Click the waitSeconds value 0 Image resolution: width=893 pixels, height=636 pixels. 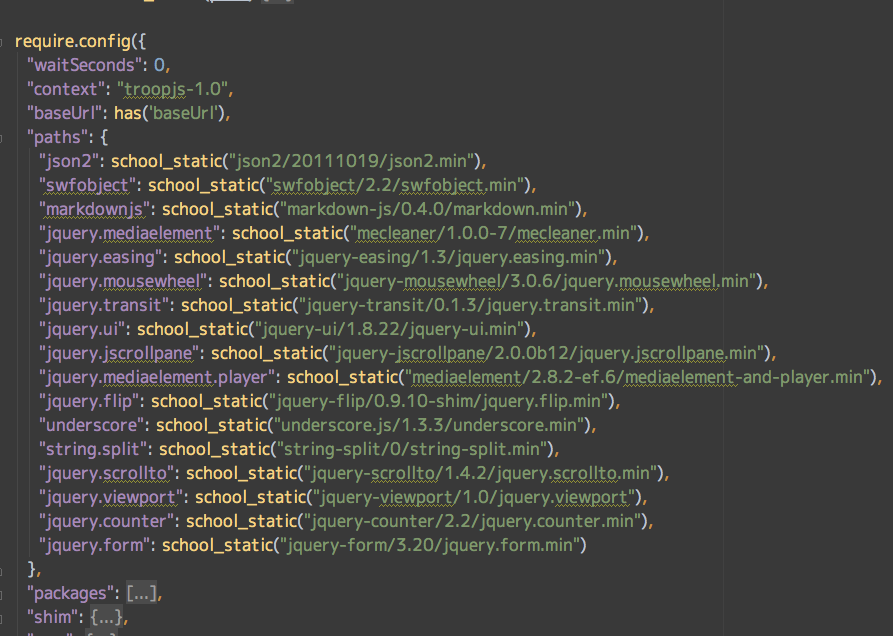click(x=159, y=65)
